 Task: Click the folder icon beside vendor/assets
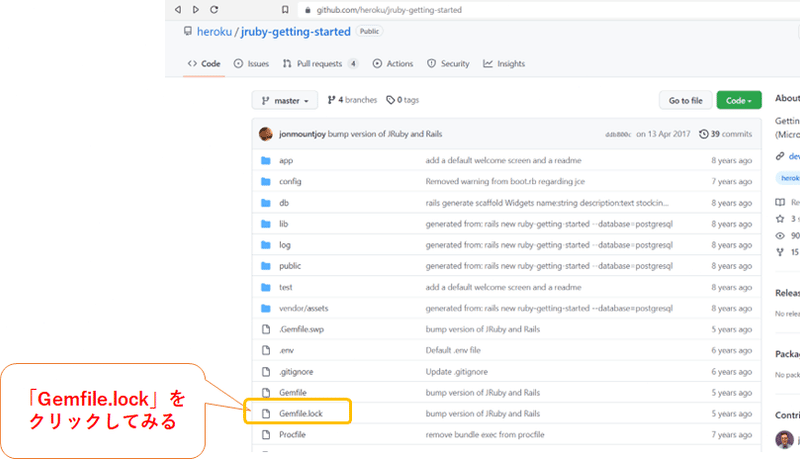pos(266,309)
